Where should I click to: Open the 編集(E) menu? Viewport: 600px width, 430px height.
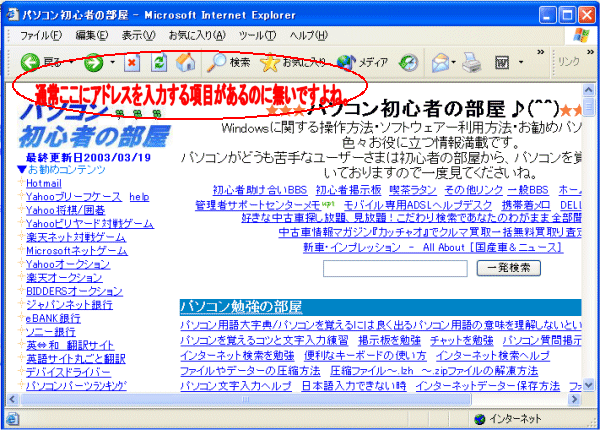pos(92,36)
